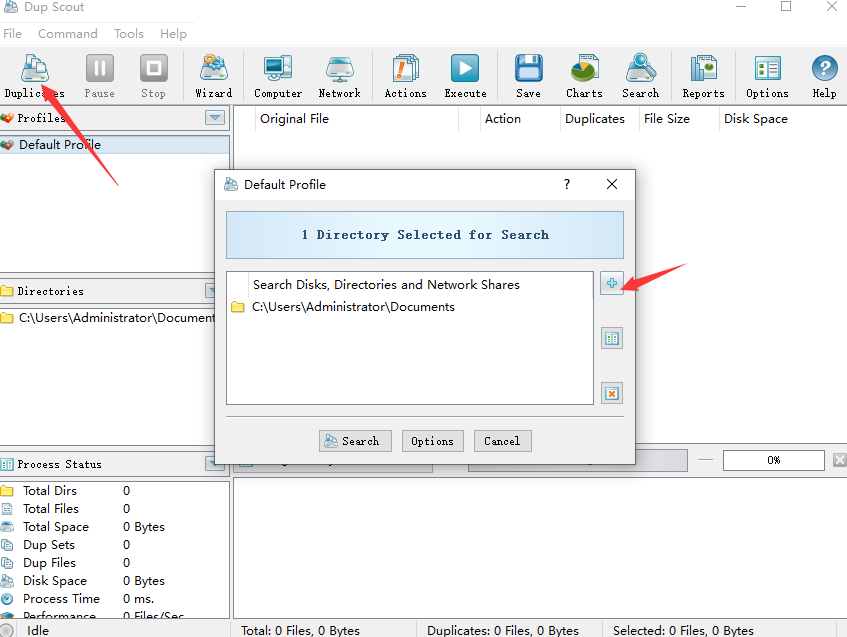This screenshot has width=847, height=637.
Task: Click the Pause toolbar button
Action: click(99, 76)
